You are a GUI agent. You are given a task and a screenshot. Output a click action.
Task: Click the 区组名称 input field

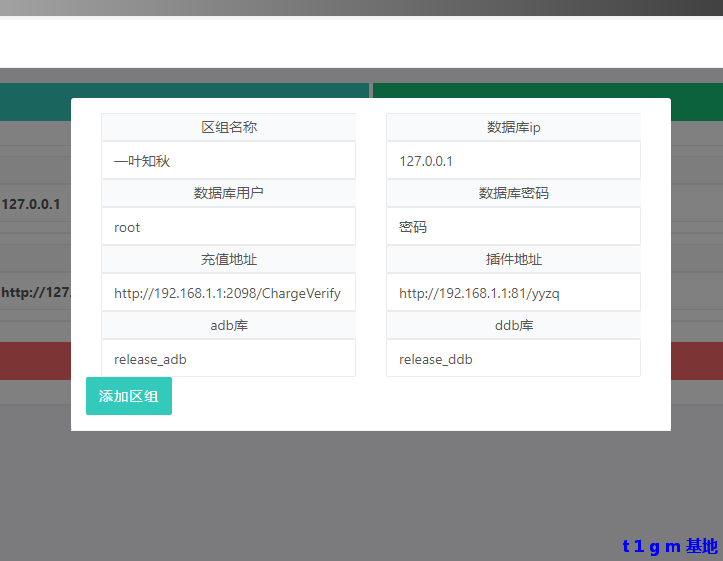[228, 161]
